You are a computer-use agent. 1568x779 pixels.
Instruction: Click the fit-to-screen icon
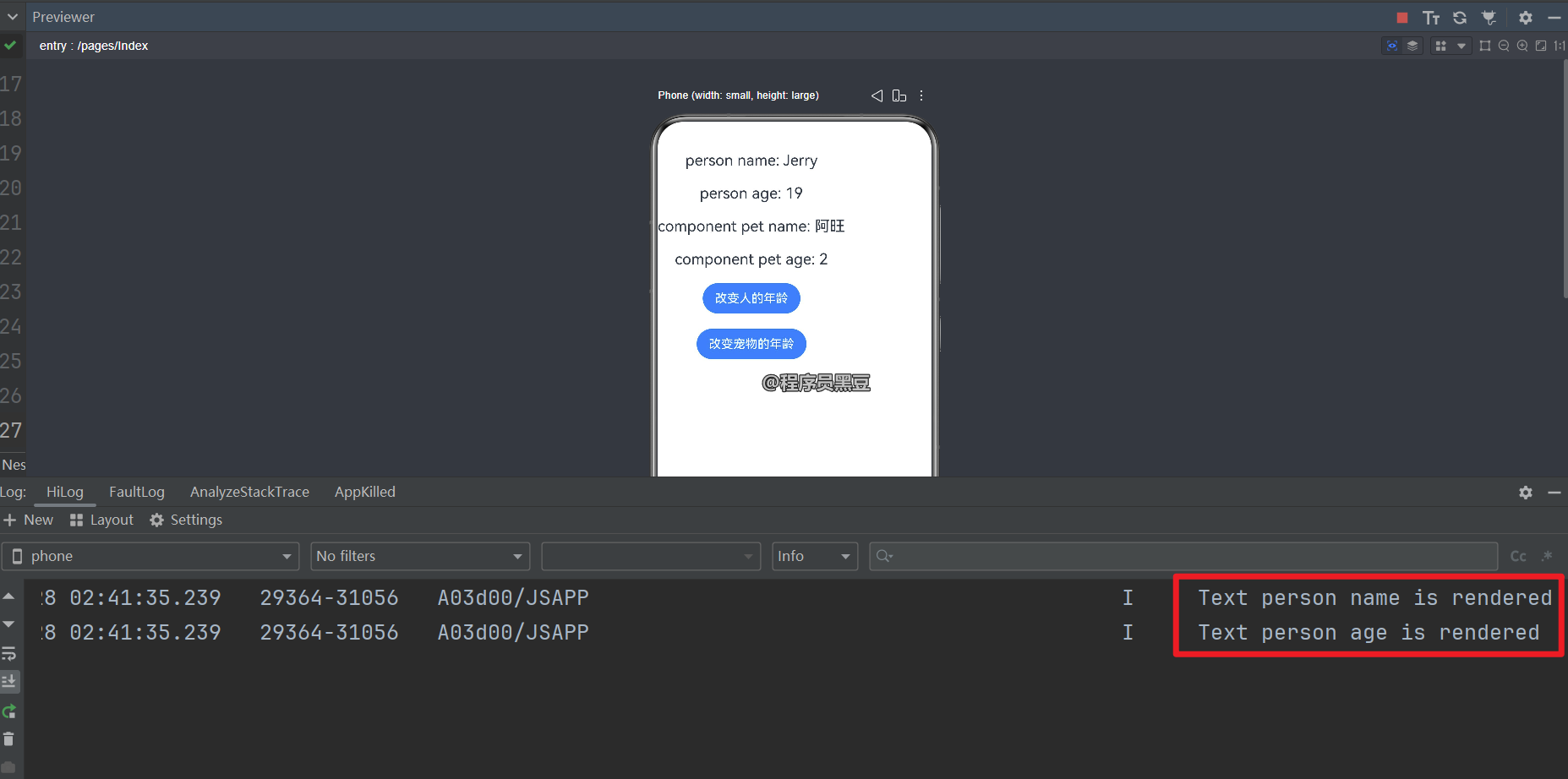[x=1541, y=46]
